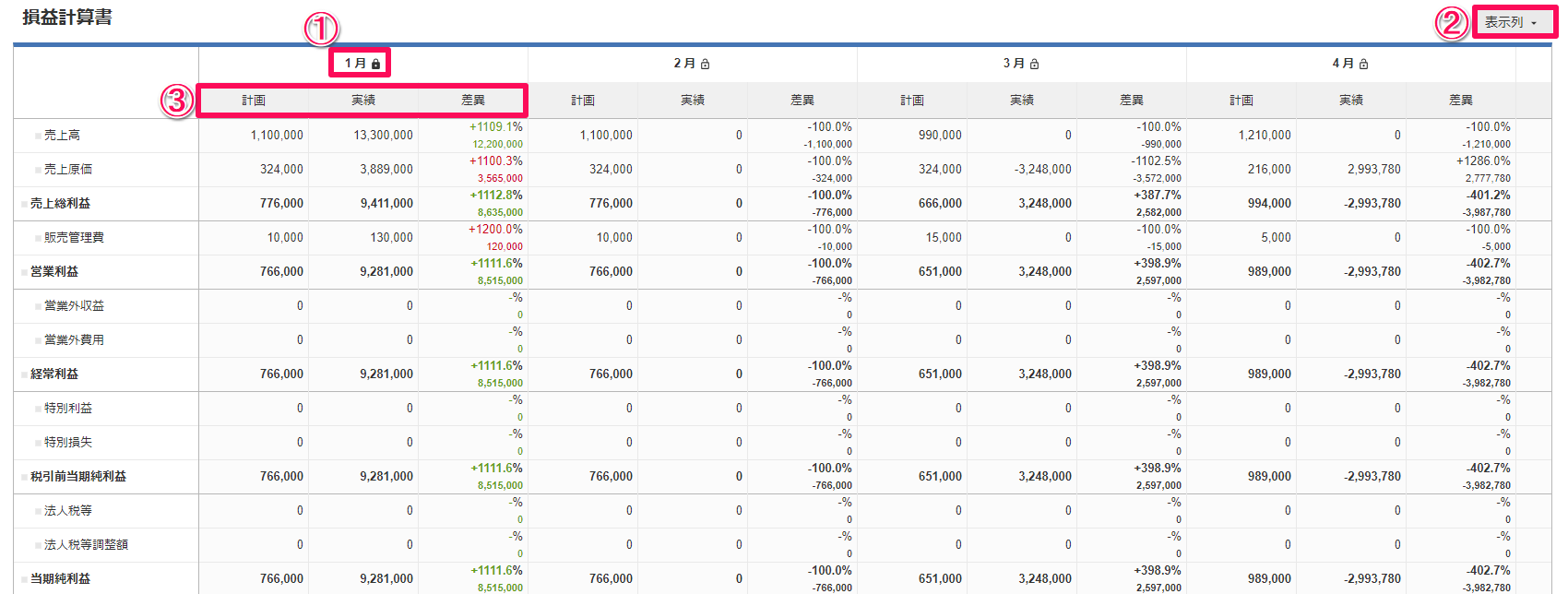Click the open padlock icon beside 4月
Viewport: 1568px width, 594px height.
(x=1364, y=64)
